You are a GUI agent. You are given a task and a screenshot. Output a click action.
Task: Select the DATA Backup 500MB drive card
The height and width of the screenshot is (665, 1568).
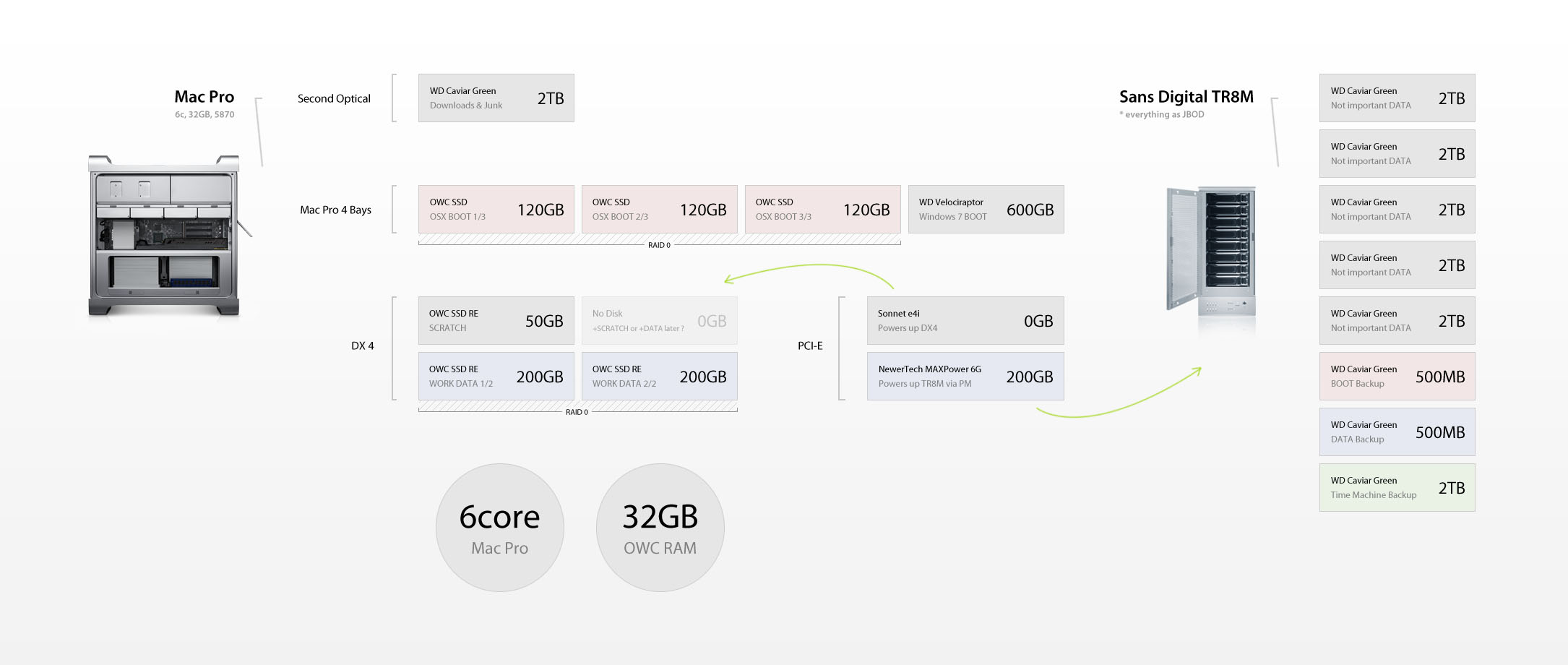(1397, 432)
